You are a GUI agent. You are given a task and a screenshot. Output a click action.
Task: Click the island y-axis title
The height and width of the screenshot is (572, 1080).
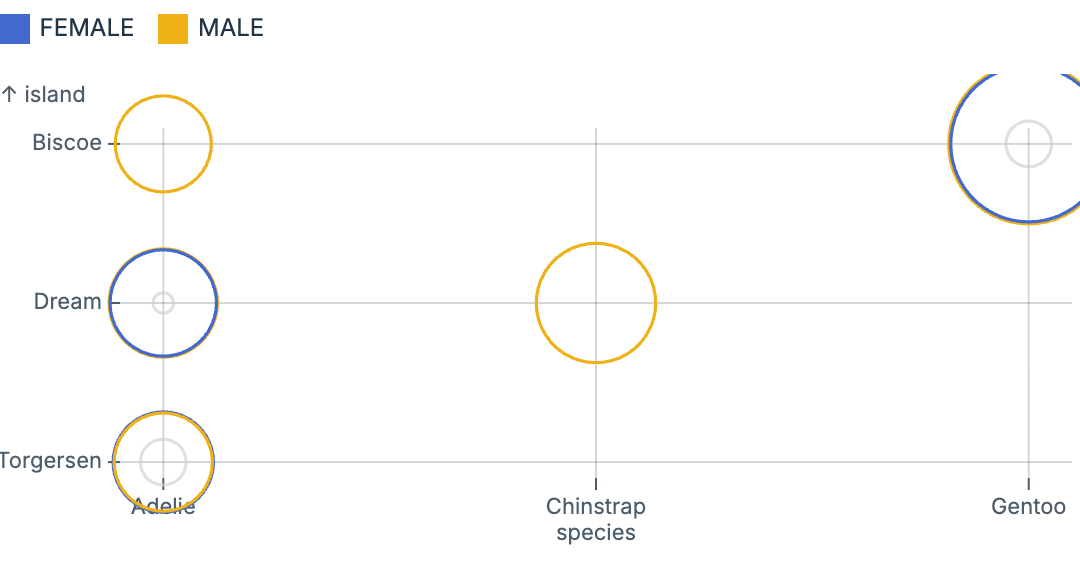[x=43, y=95]
